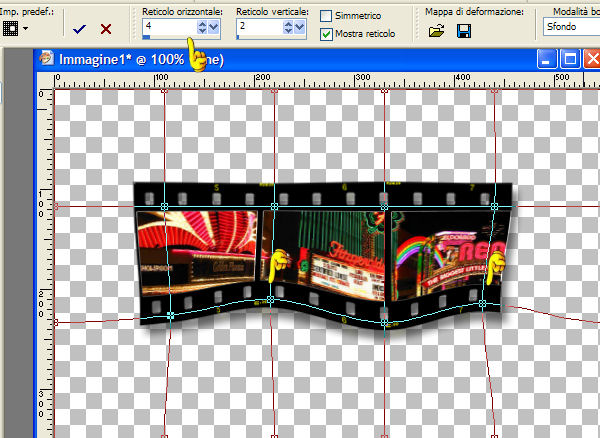
Task: Click the mesh warp presets icon
Action: (10, 28)
